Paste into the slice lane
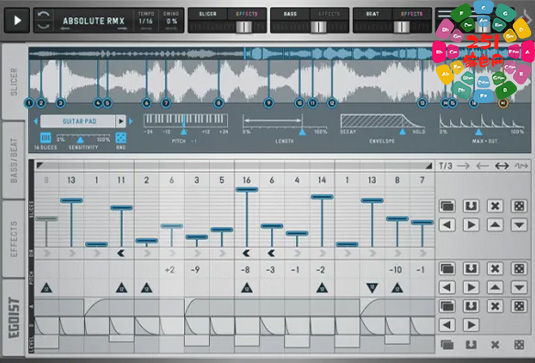Screen dimensions: 535x363 471,206
